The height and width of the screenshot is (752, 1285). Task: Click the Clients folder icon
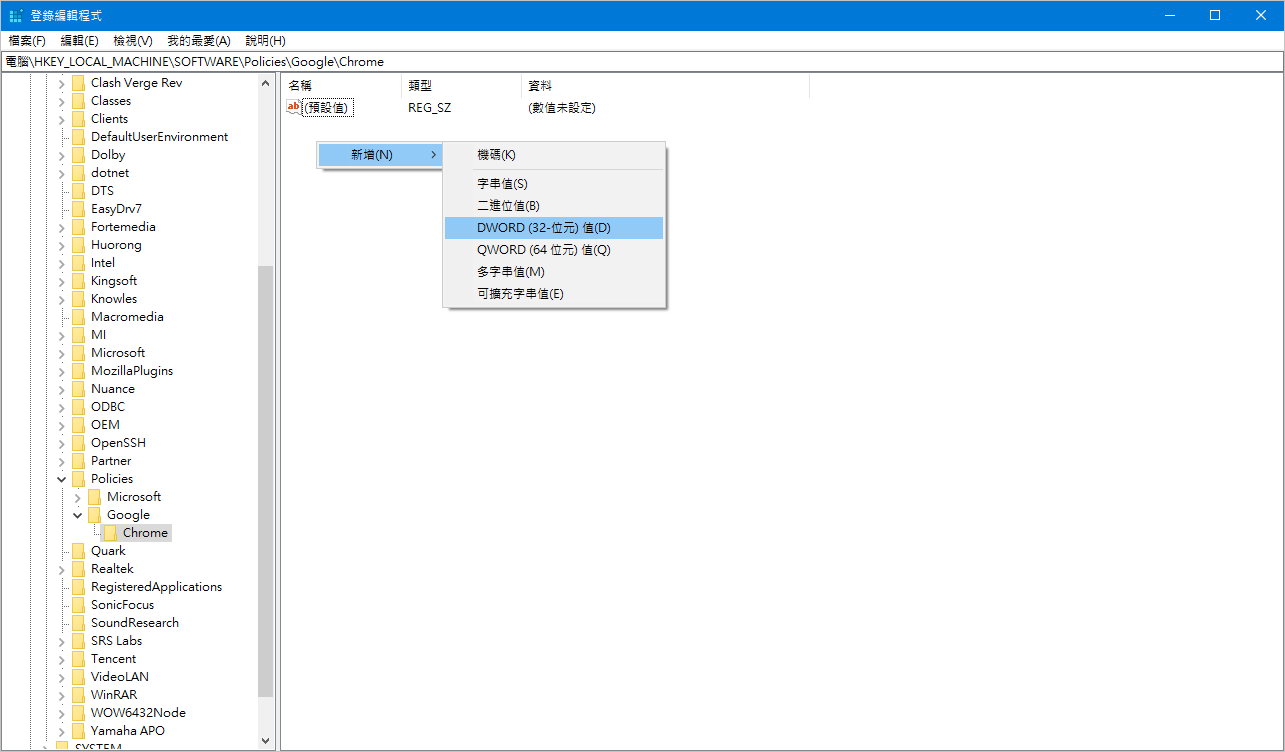[78, 119]
